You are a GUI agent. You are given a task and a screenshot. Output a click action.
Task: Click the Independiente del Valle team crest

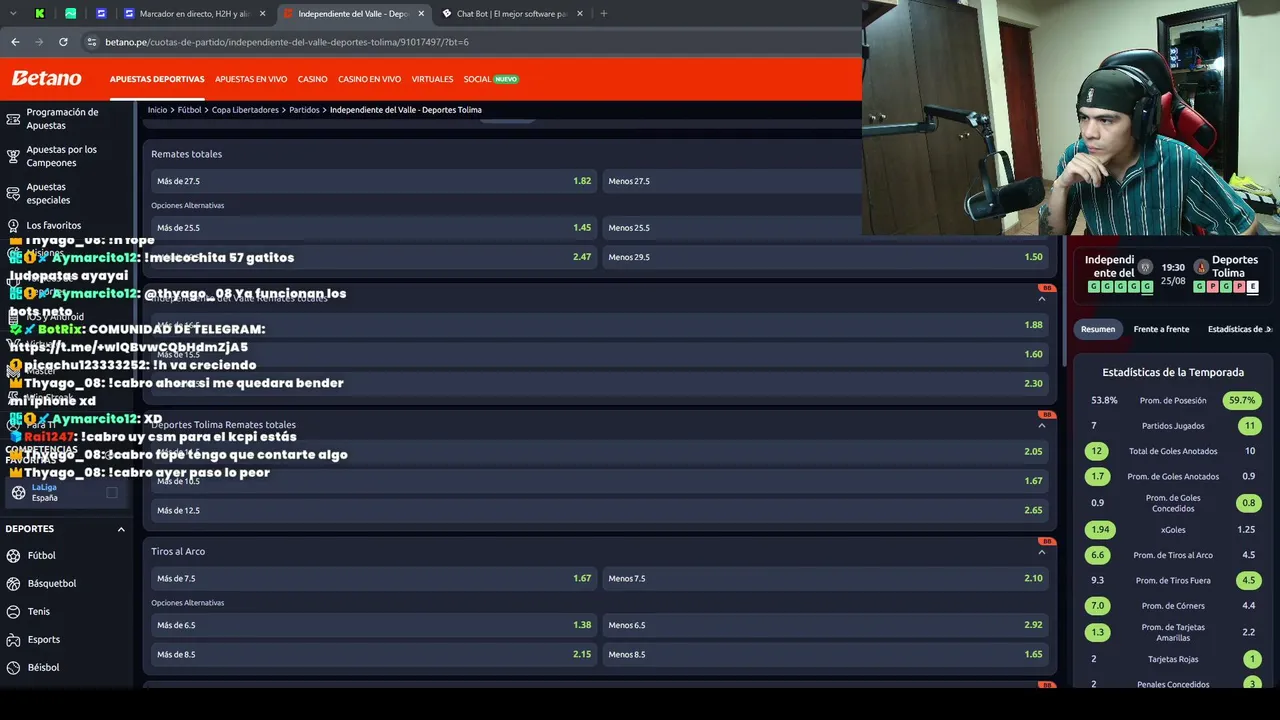coord(1145,267)
